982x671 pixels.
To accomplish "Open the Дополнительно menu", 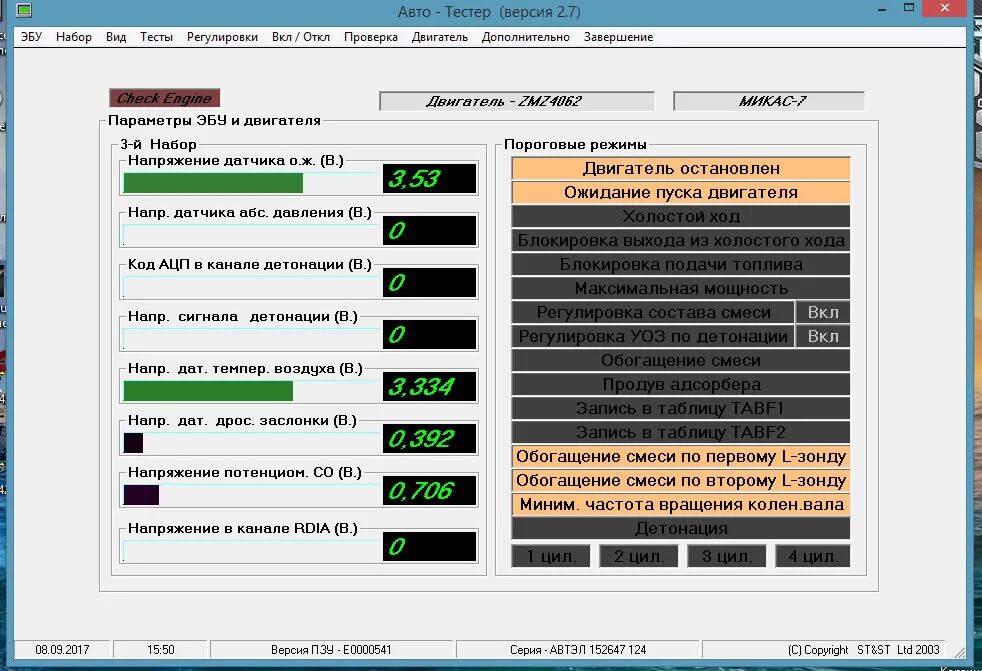I will click(526, 37).
